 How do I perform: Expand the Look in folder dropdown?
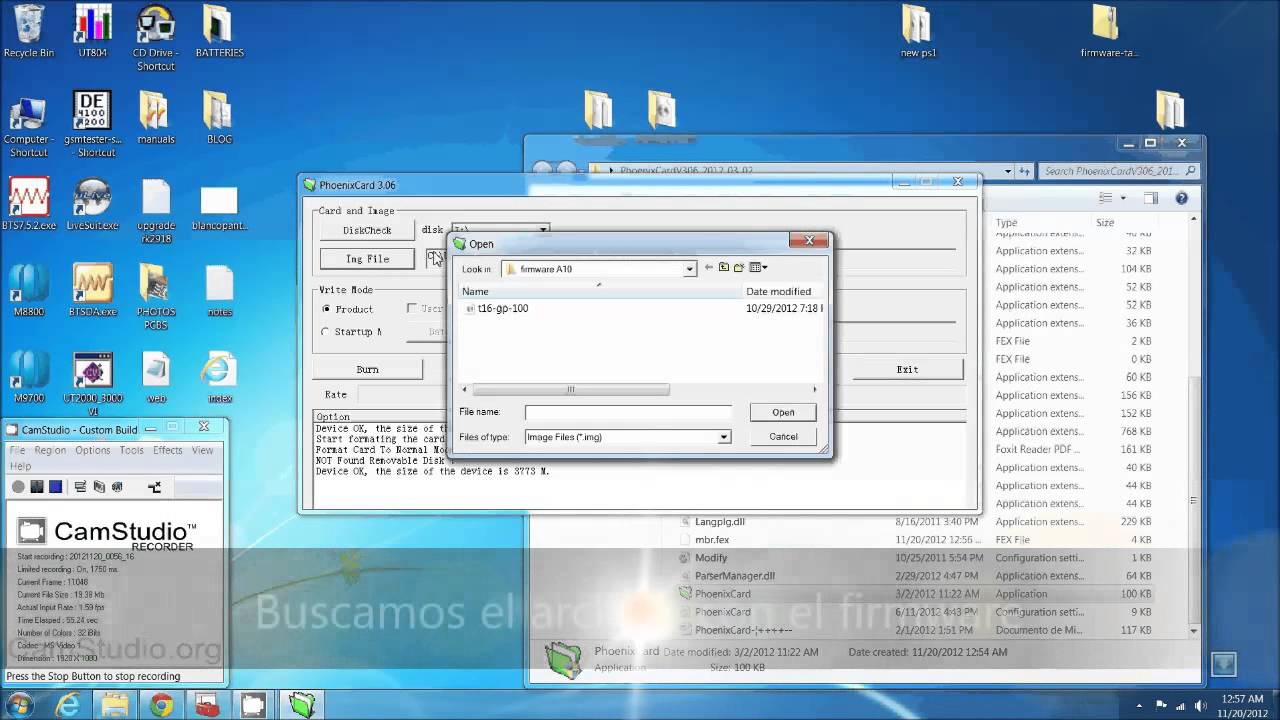(689, 269)
